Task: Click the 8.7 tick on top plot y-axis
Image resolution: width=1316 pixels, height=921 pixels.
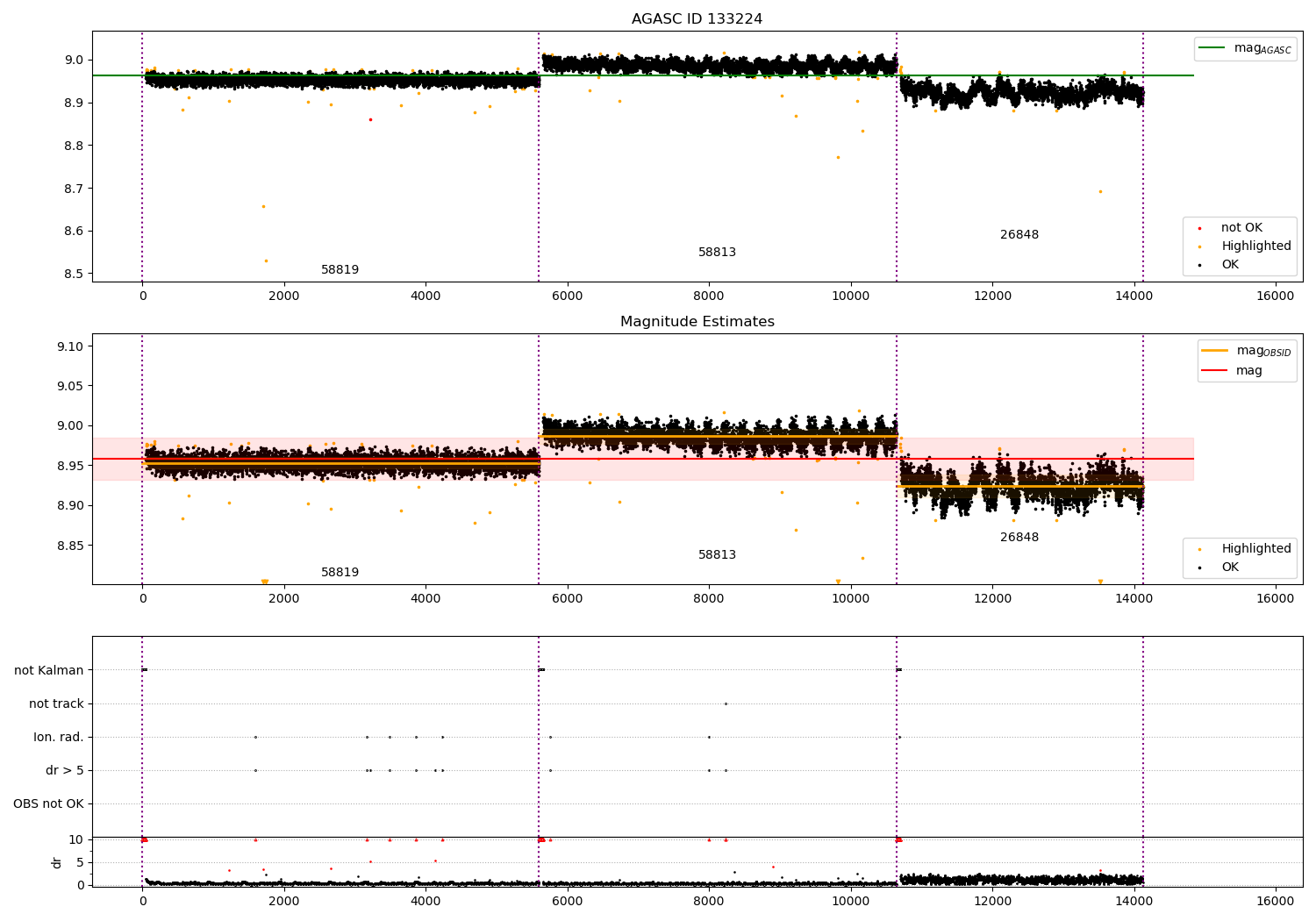Action: pyautogui.click(x=73, y=189)
